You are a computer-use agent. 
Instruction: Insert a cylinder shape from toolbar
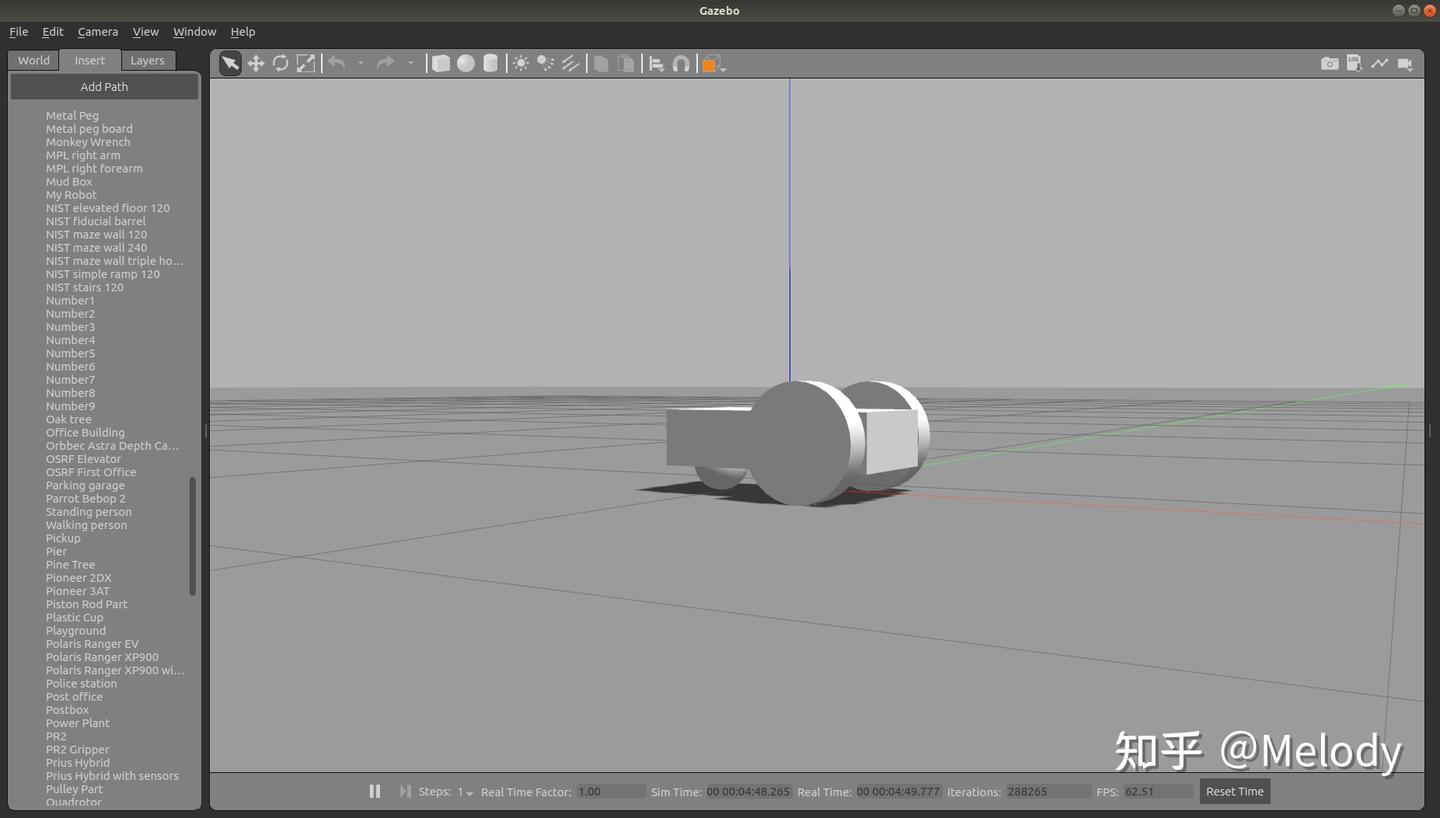pyautogui.click(x=490, y=64)
